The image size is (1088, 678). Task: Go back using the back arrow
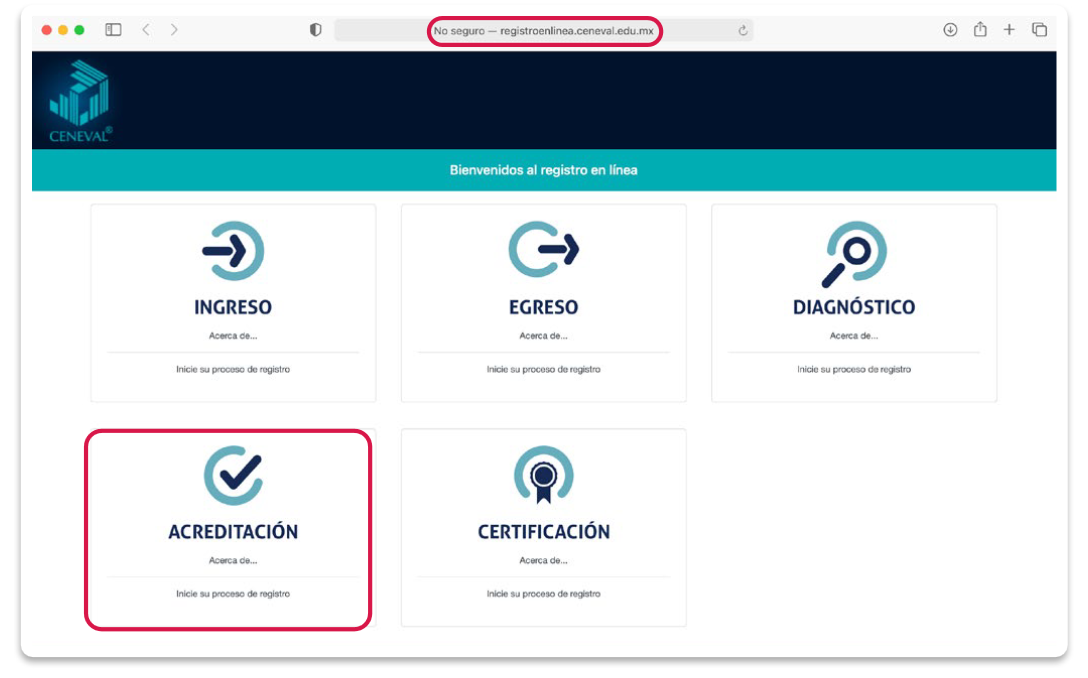click(x=146, y=30)
